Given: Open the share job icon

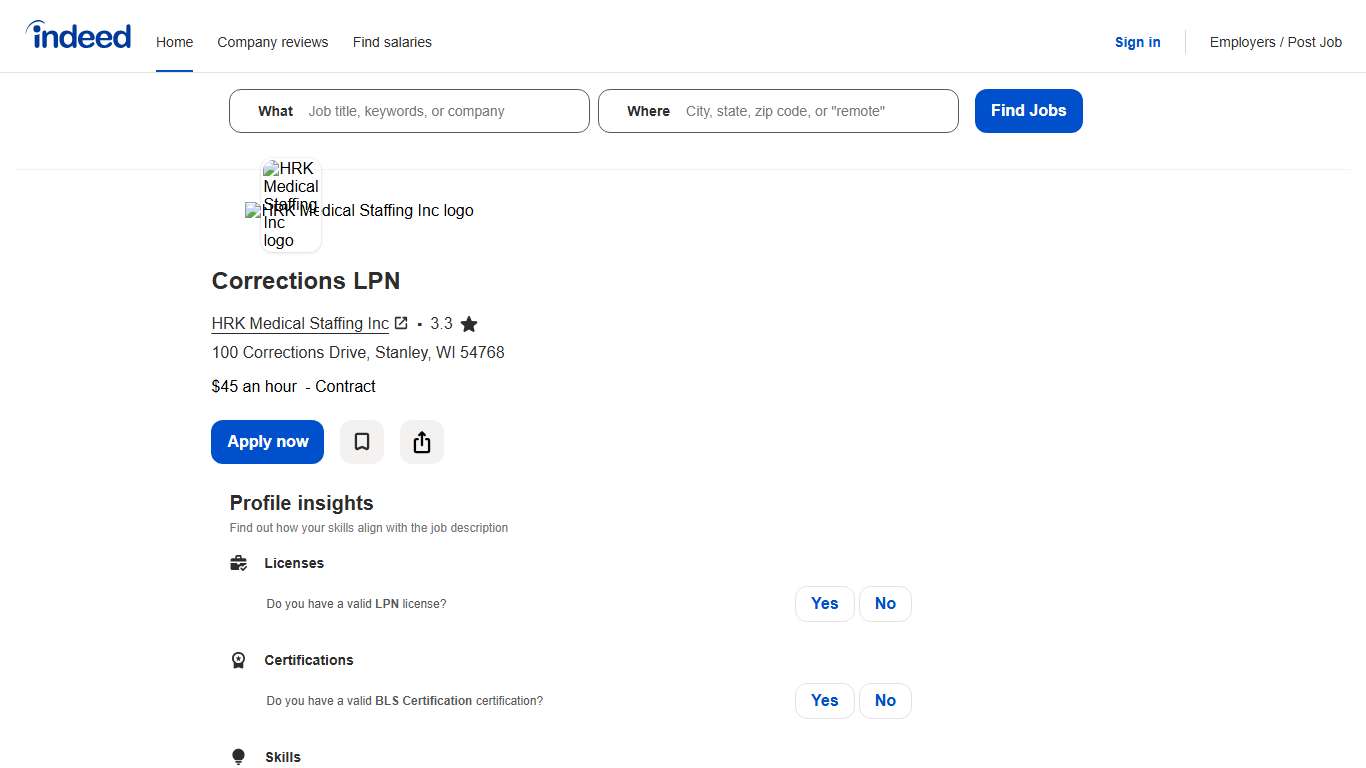Looking at the screenshot, I should click(x=421, y=441).
